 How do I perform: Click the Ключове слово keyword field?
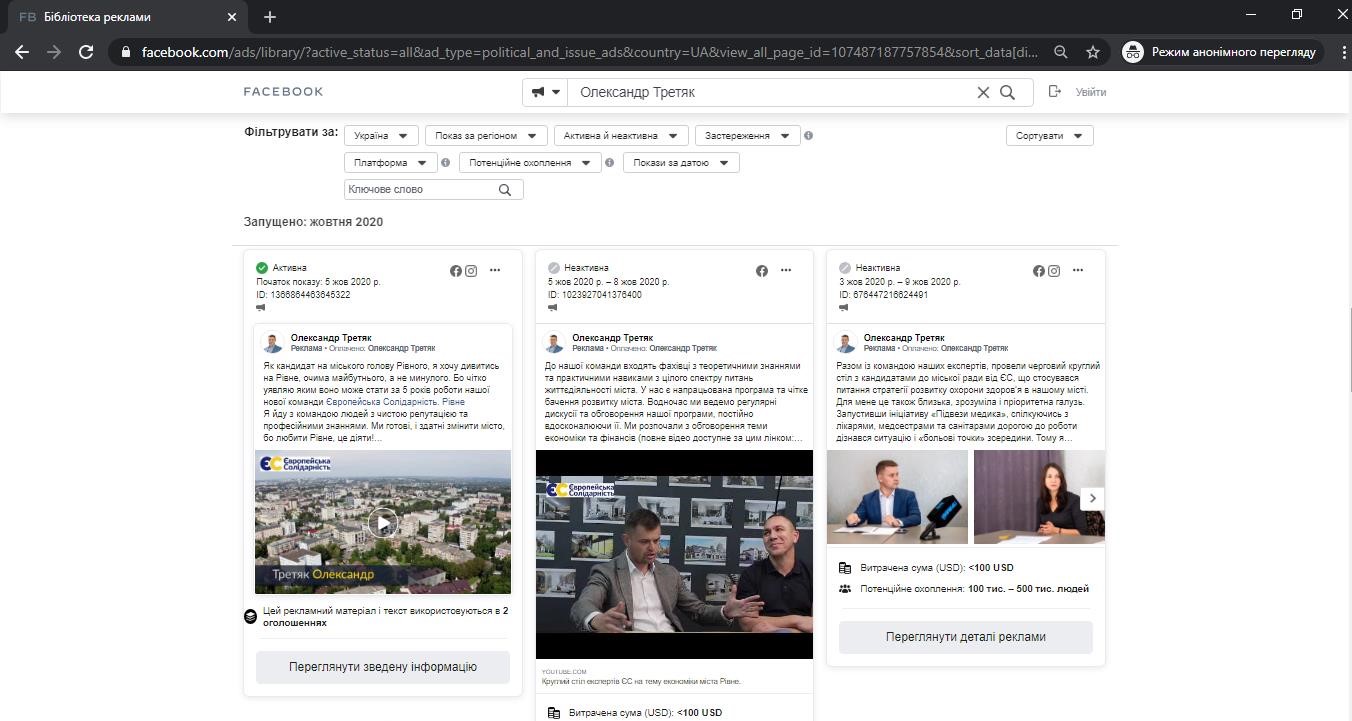click(420, 190)
